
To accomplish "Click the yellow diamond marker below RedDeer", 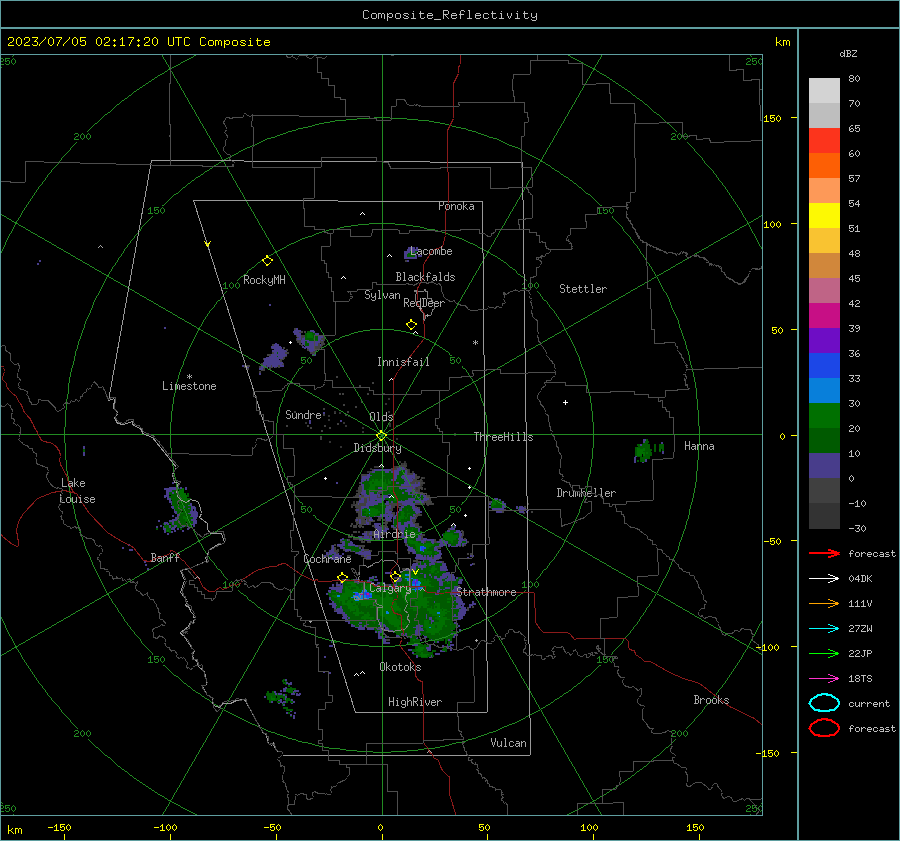I will 411,325.
